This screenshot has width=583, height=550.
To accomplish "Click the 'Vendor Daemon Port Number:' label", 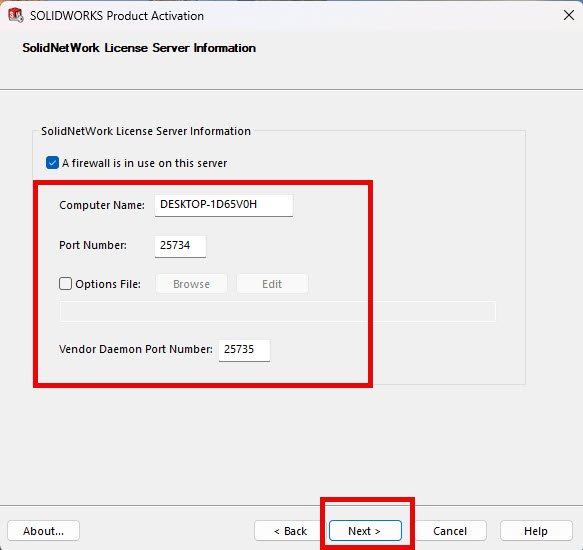I will click(136, 349).
